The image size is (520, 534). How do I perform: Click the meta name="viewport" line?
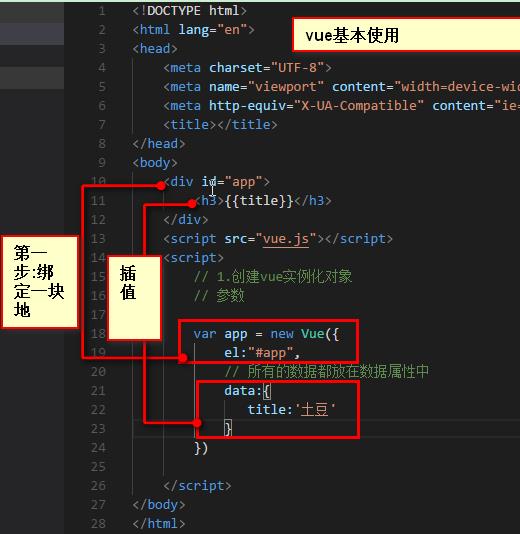tap(342, 87)
